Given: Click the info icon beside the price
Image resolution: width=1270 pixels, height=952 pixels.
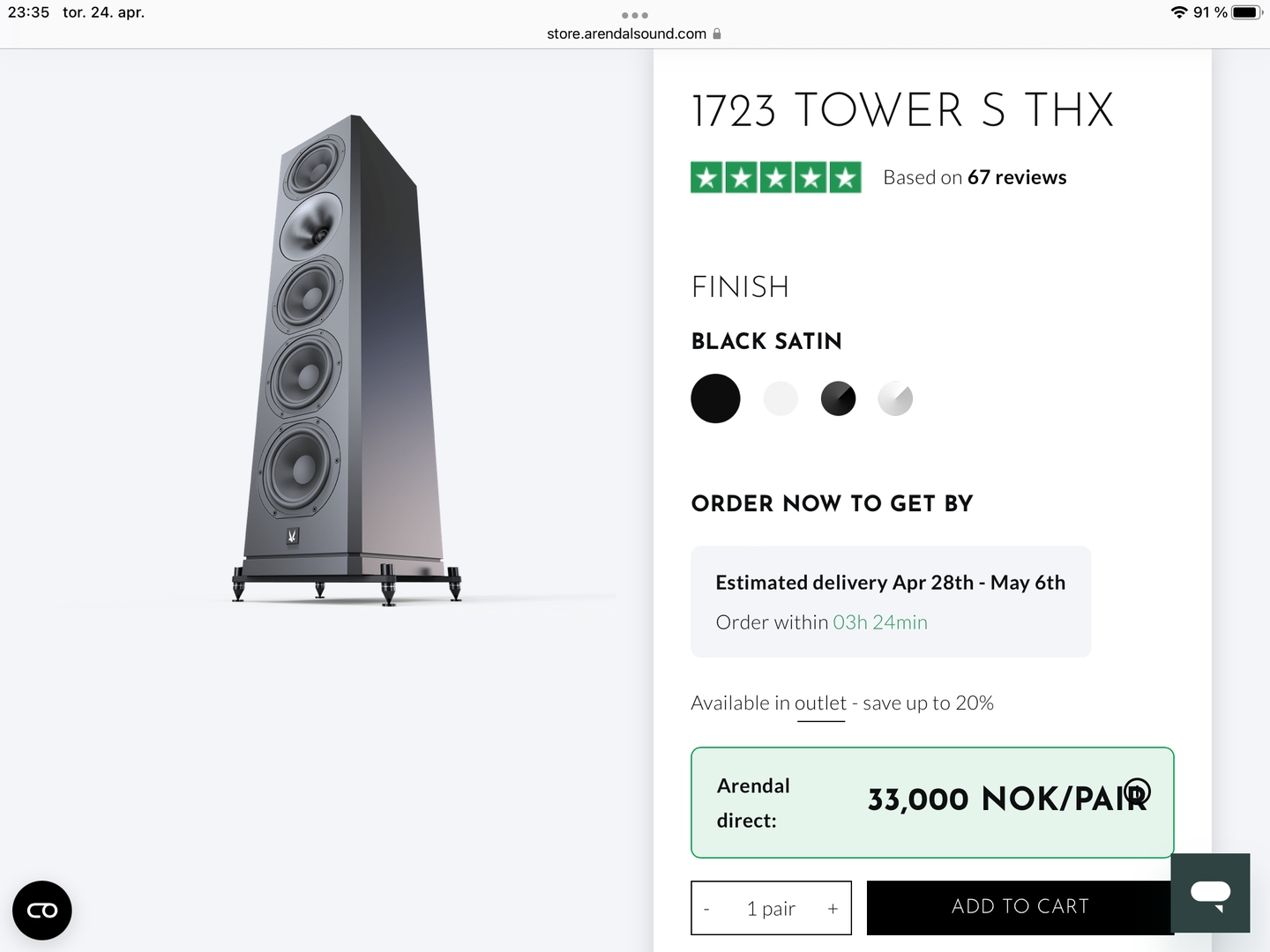Looking at the screenshot, I should click(x=1138, y=791).
